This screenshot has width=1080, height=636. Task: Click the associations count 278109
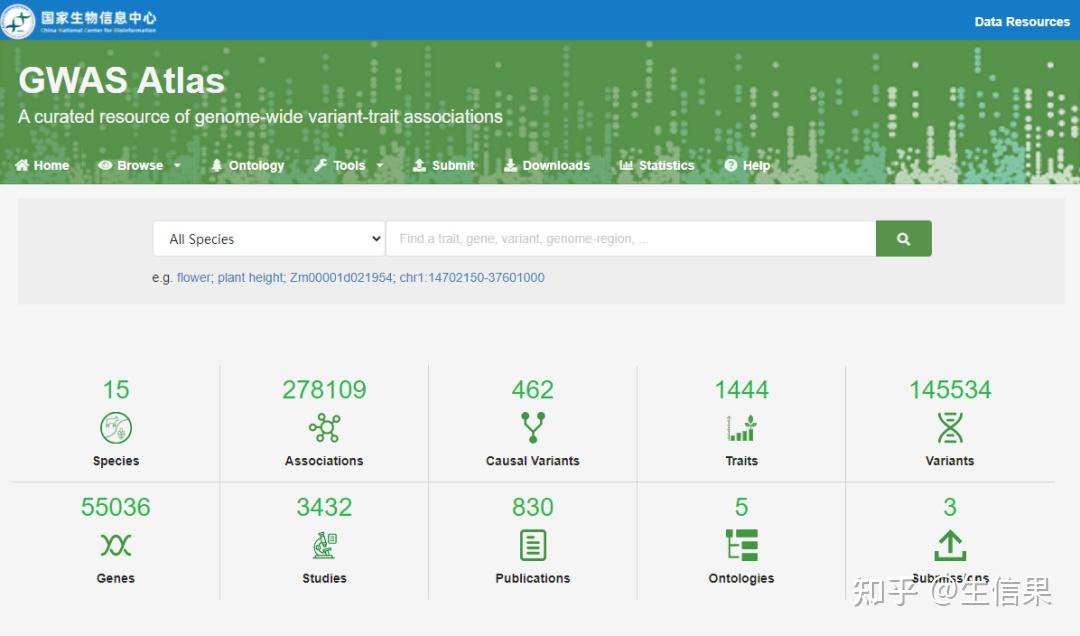[324, 390]
